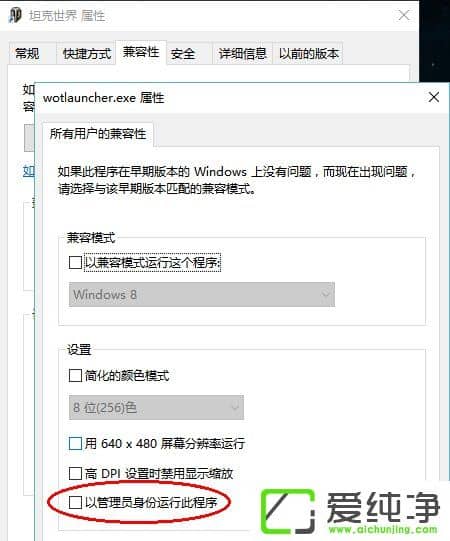Screen dimensions: 450x541
Task: Check 简化的颜色模式 option
Action: pyautogui.click(x=75, y=375)
